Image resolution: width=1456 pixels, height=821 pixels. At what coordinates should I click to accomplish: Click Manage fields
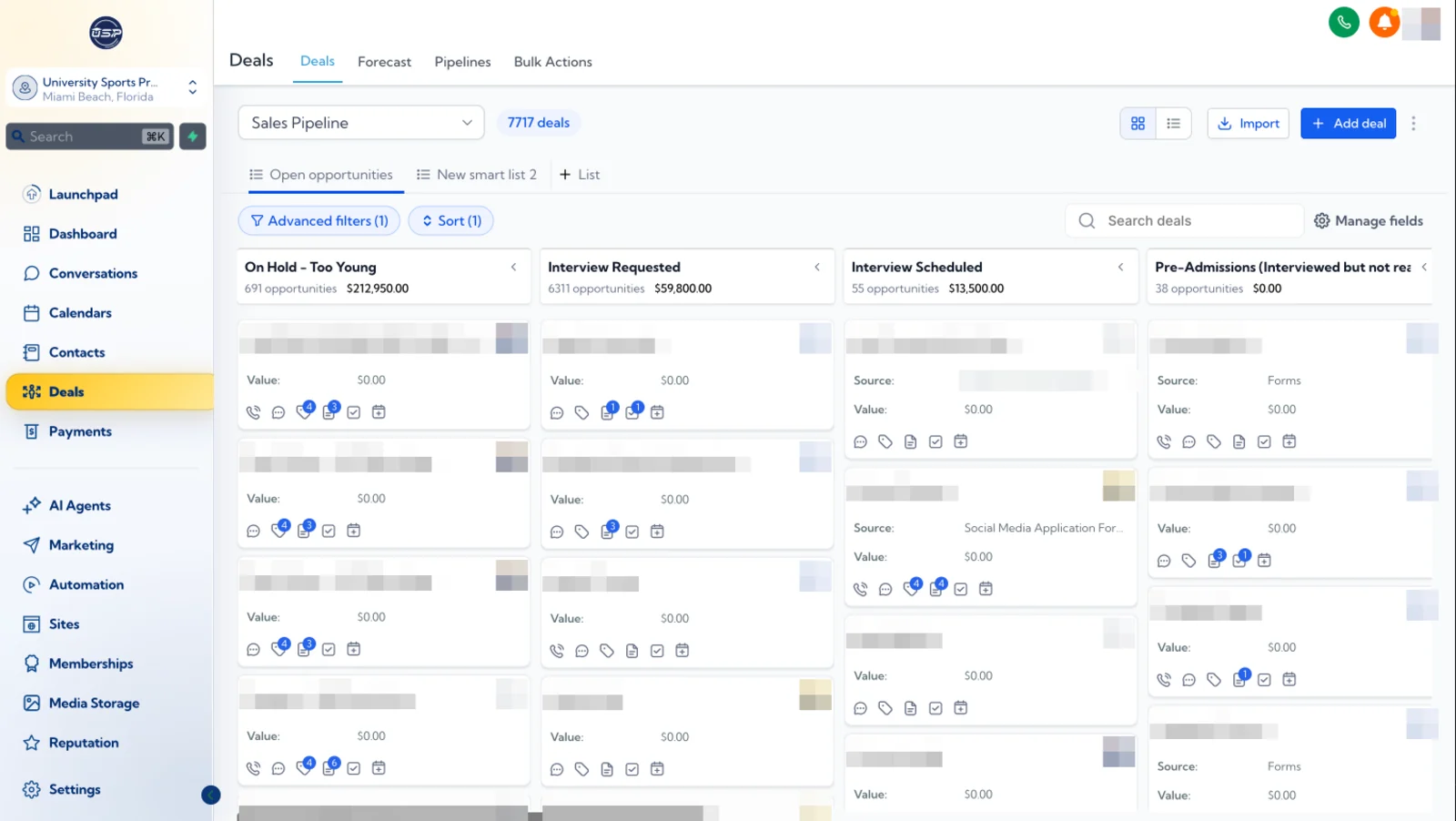[1369, 220]
